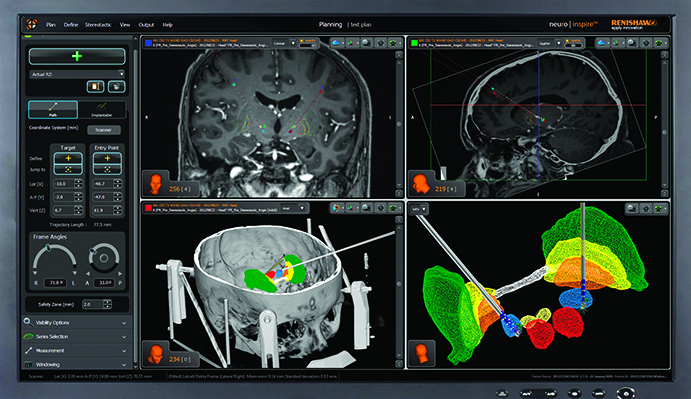This screenshot has width=691, height=399.
Task: Click the green layout icon in skull 3D view toolbar
Action: tap(394, 208)
